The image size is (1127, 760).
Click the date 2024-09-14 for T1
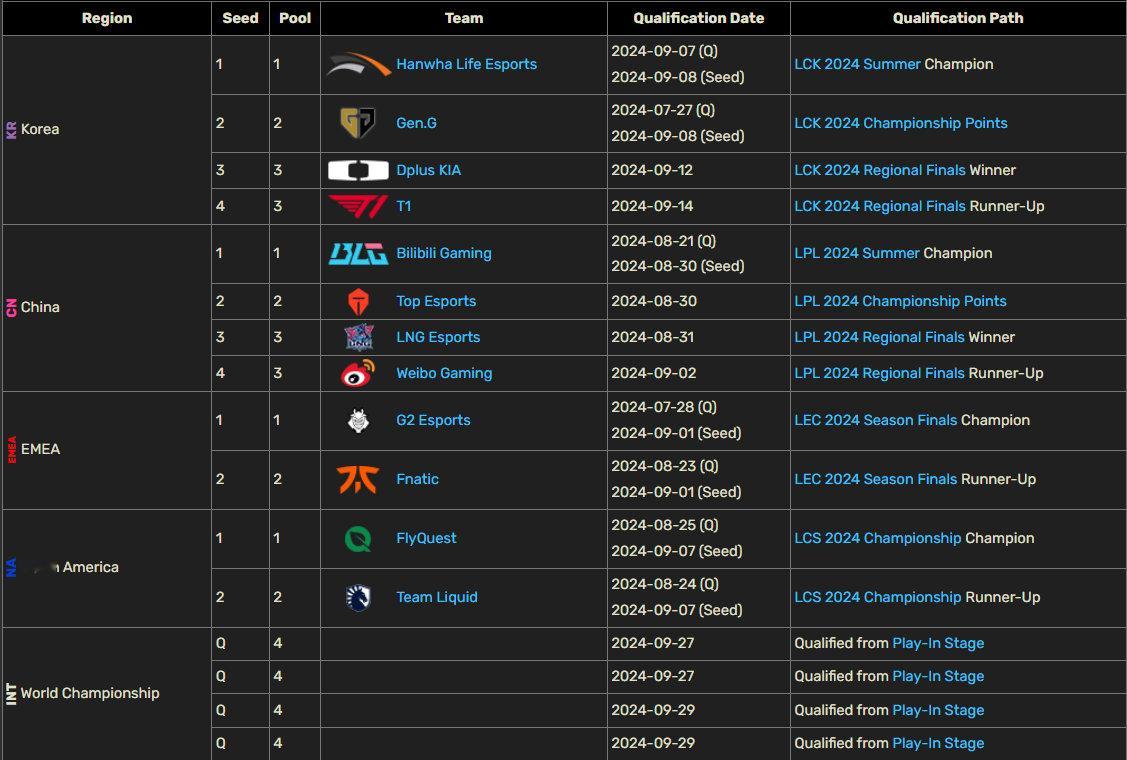click(652, 206)
